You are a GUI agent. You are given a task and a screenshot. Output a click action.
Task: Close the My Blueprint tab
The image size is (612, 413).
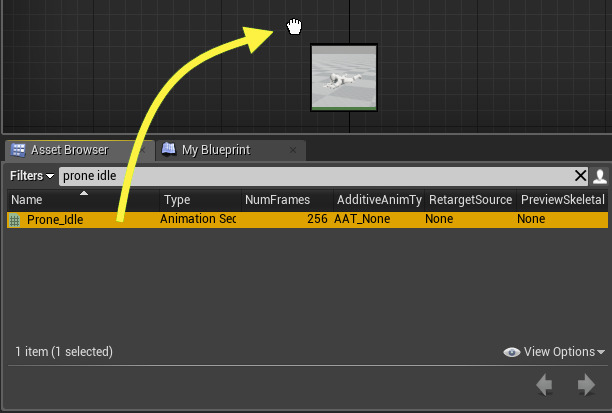tap(293, 150)
